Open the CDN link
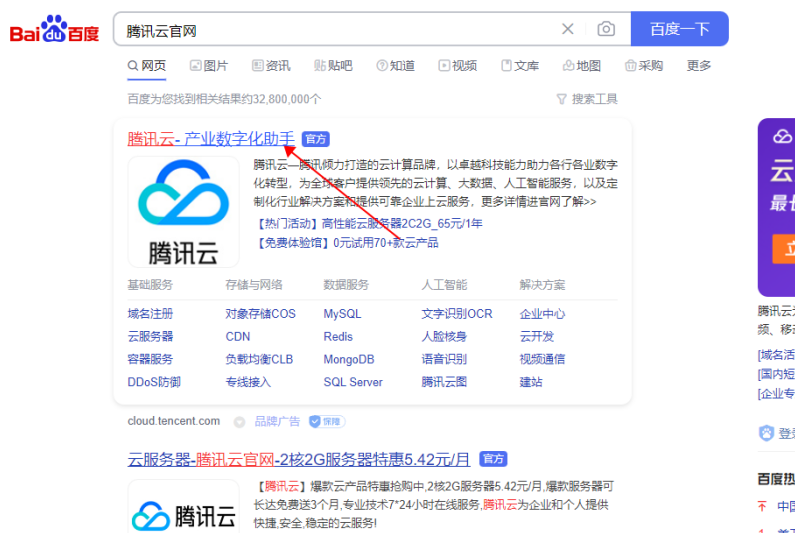This screenshot has height=533, width=795. click(238, 337)
